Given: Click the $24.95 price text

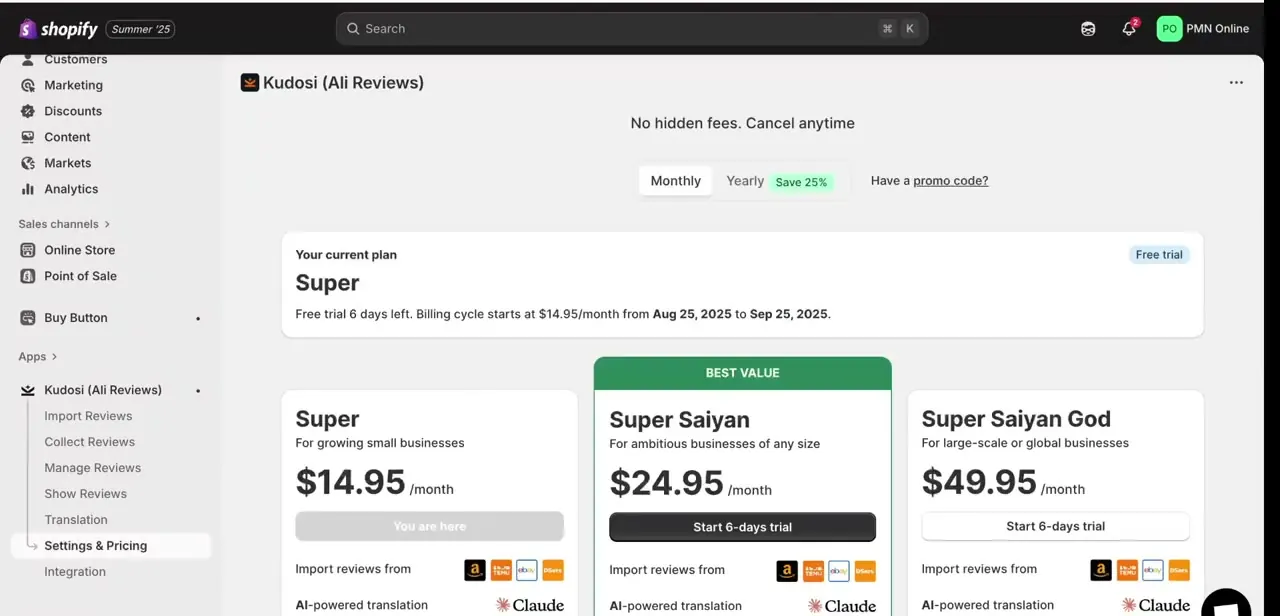Looking at the screenshot, I should (x=666, y=483).
